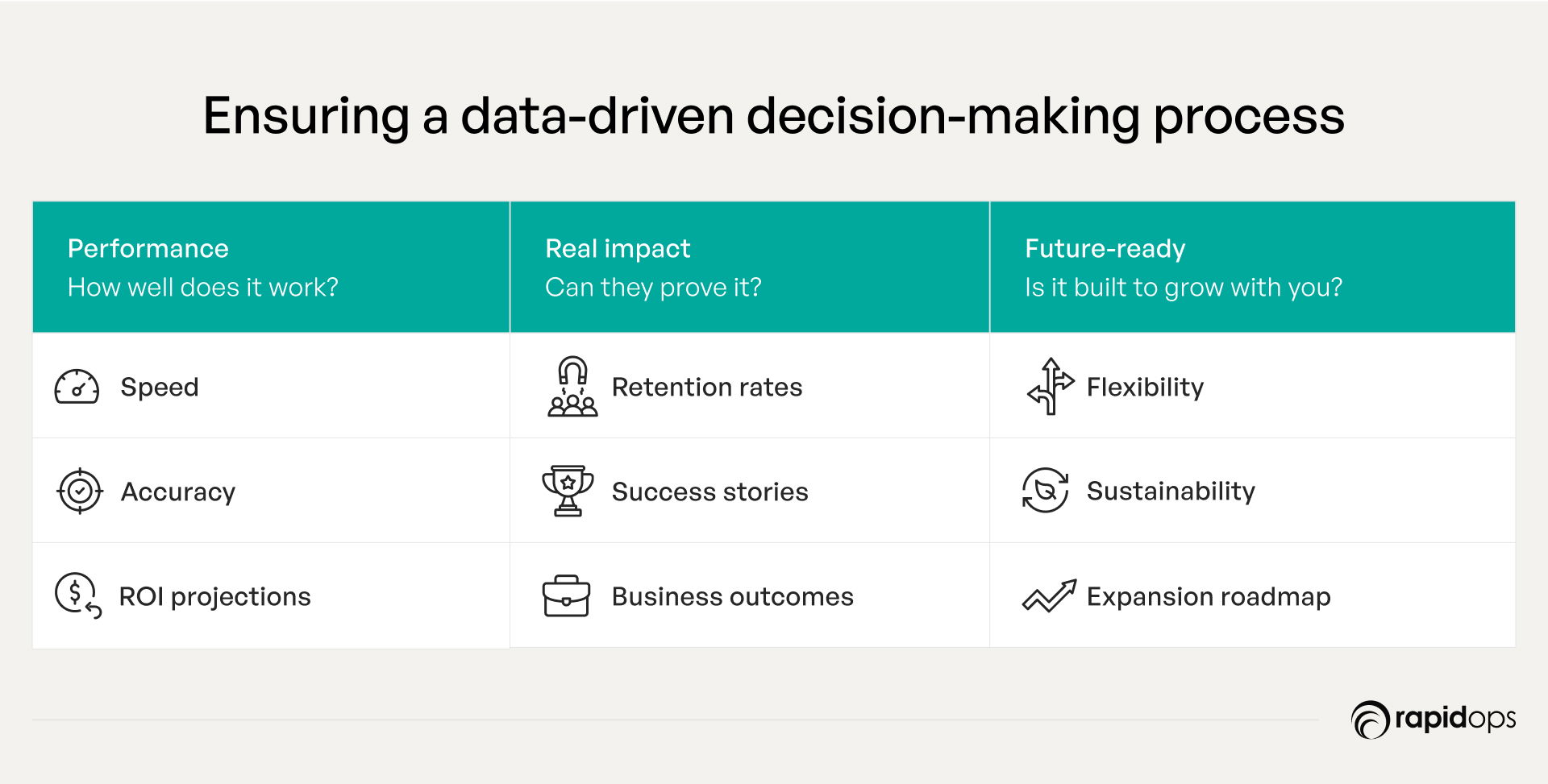Click the main title heading text

tap(774, 117)
